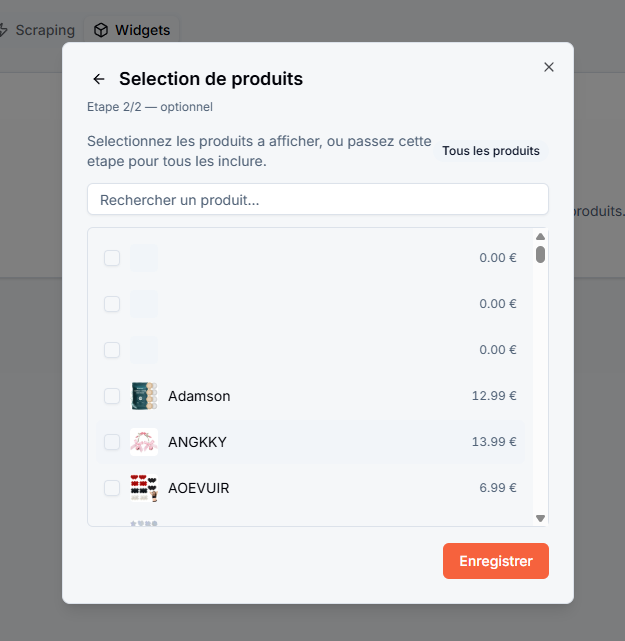Switch to the Widgets tab

(x=132, y=30)
